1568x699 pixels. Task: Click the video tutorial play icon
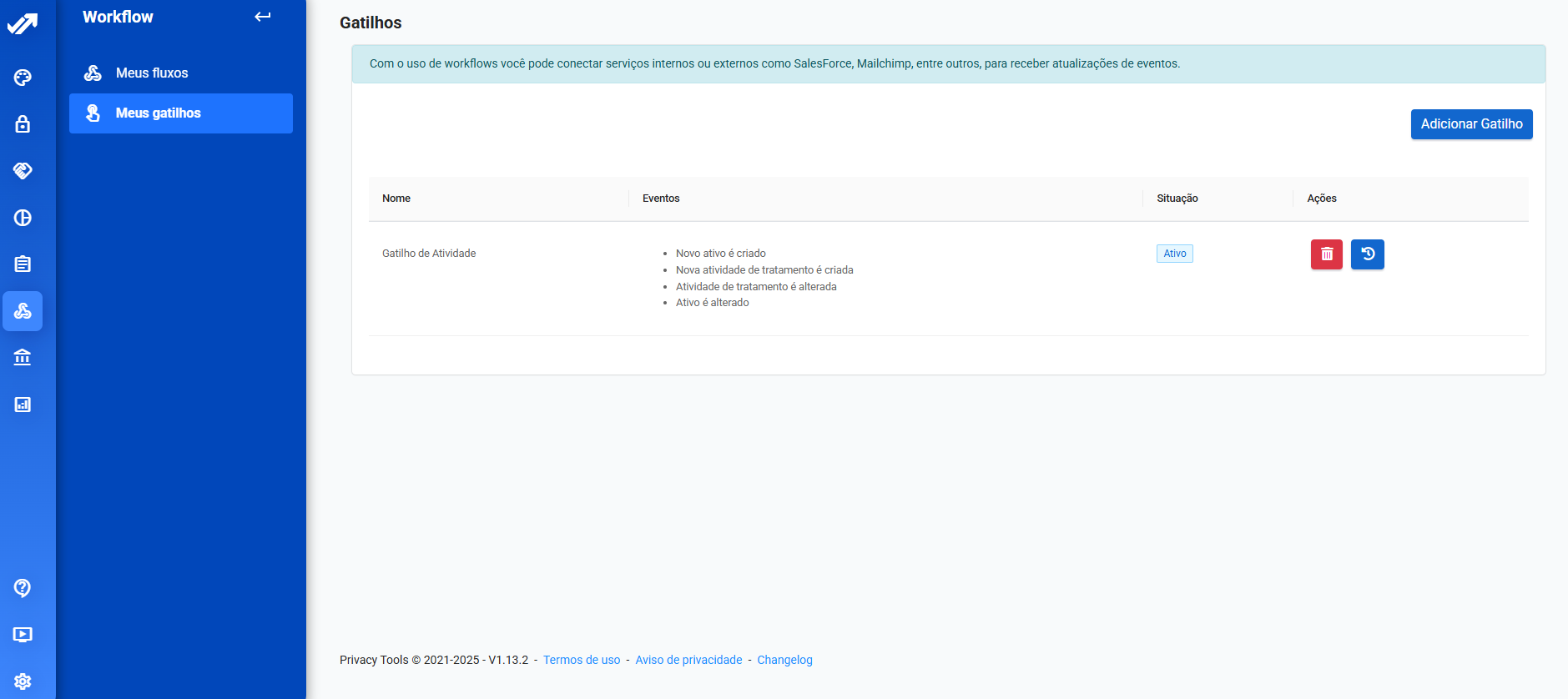pos(23,635)
